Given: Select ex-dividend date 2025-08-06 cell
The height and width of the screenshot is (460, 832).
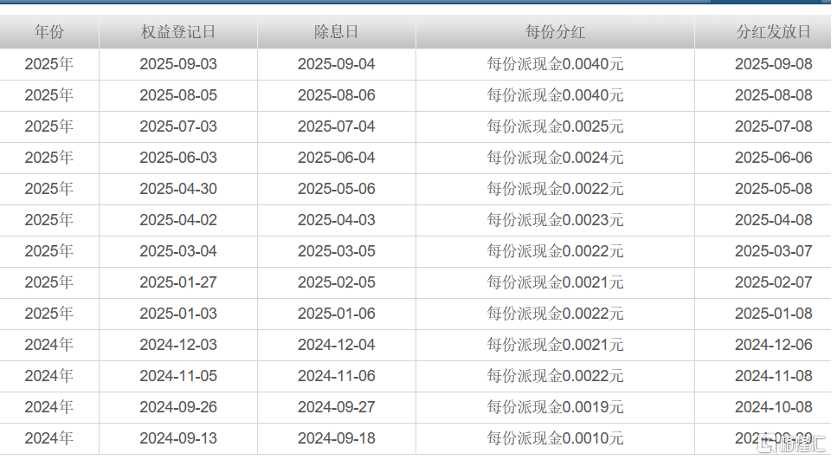Looking at the screenshot, I should 336,95.
